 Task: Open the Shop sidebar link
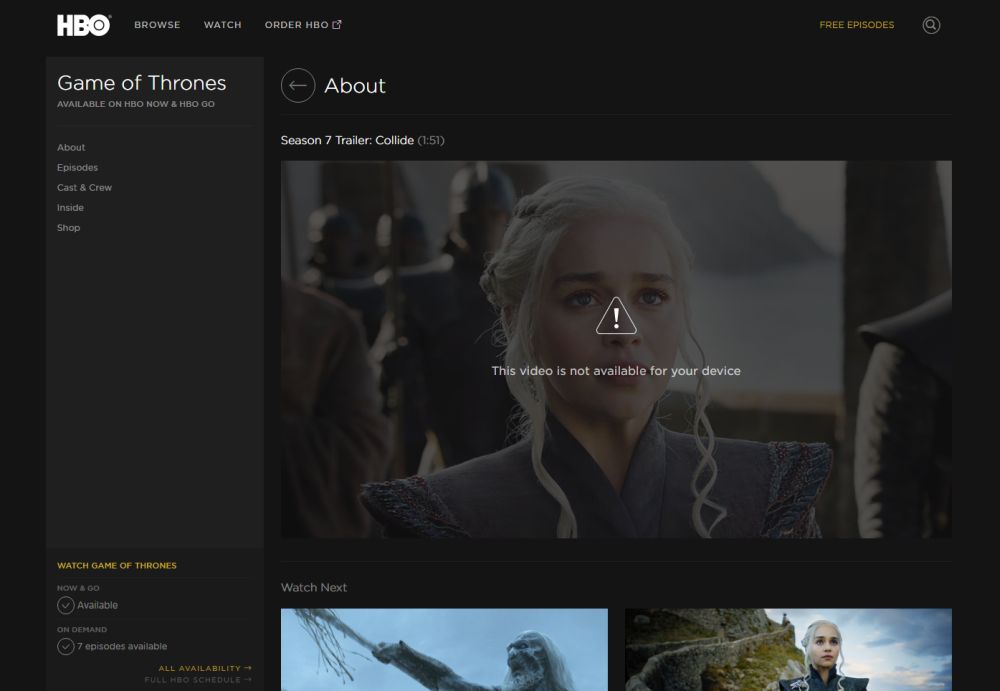[68, 228]
